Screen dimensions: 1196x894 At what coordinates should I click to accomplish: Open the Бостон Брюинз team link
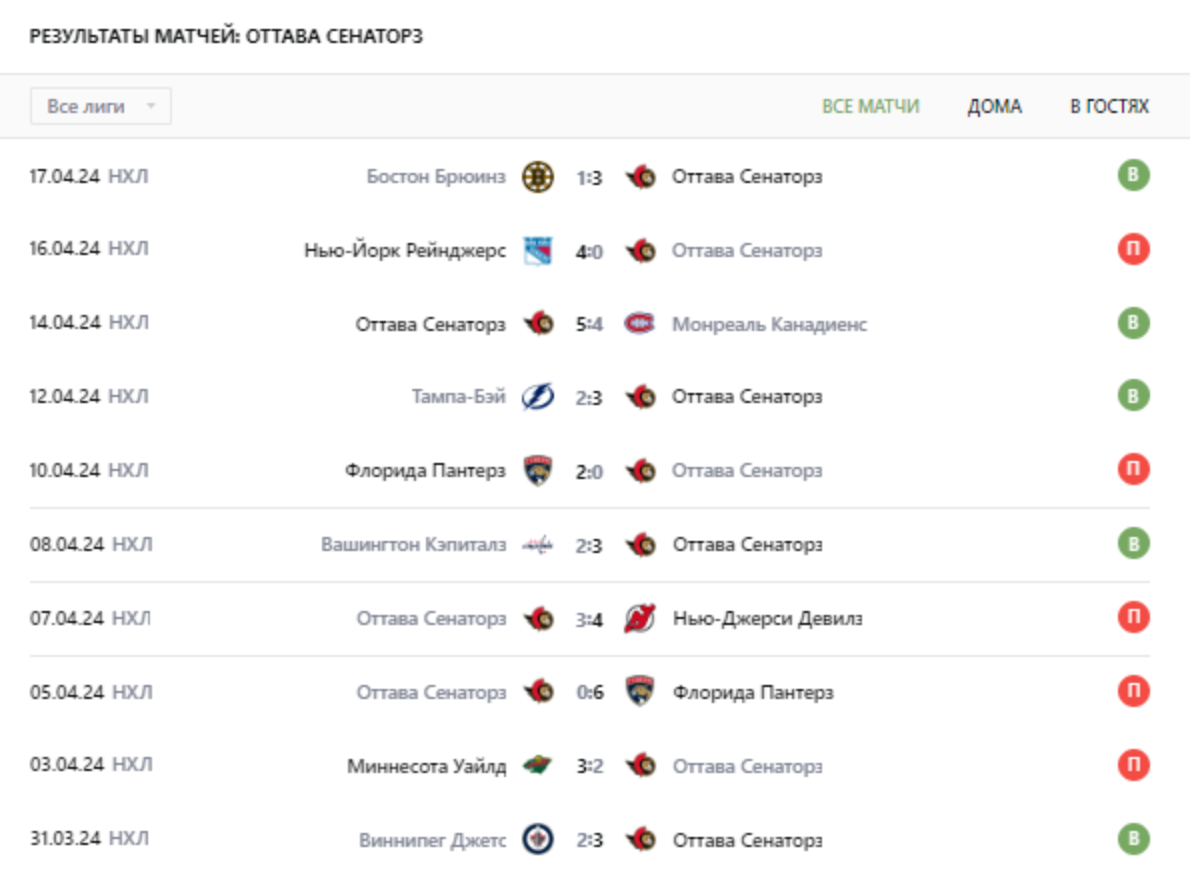(436, 177)
